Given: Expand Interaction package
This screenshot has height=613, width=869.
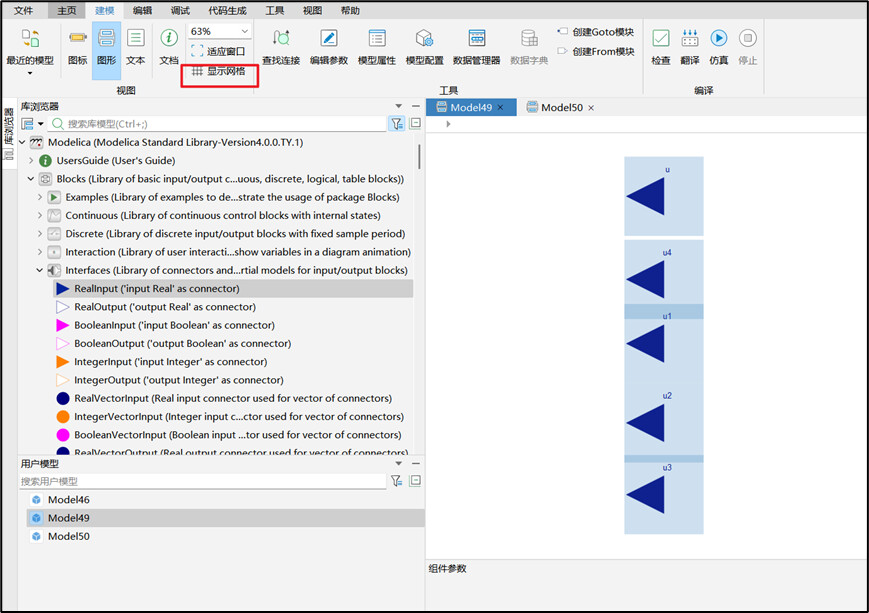Looking at the screenshot, I should (x=40, y=252).
